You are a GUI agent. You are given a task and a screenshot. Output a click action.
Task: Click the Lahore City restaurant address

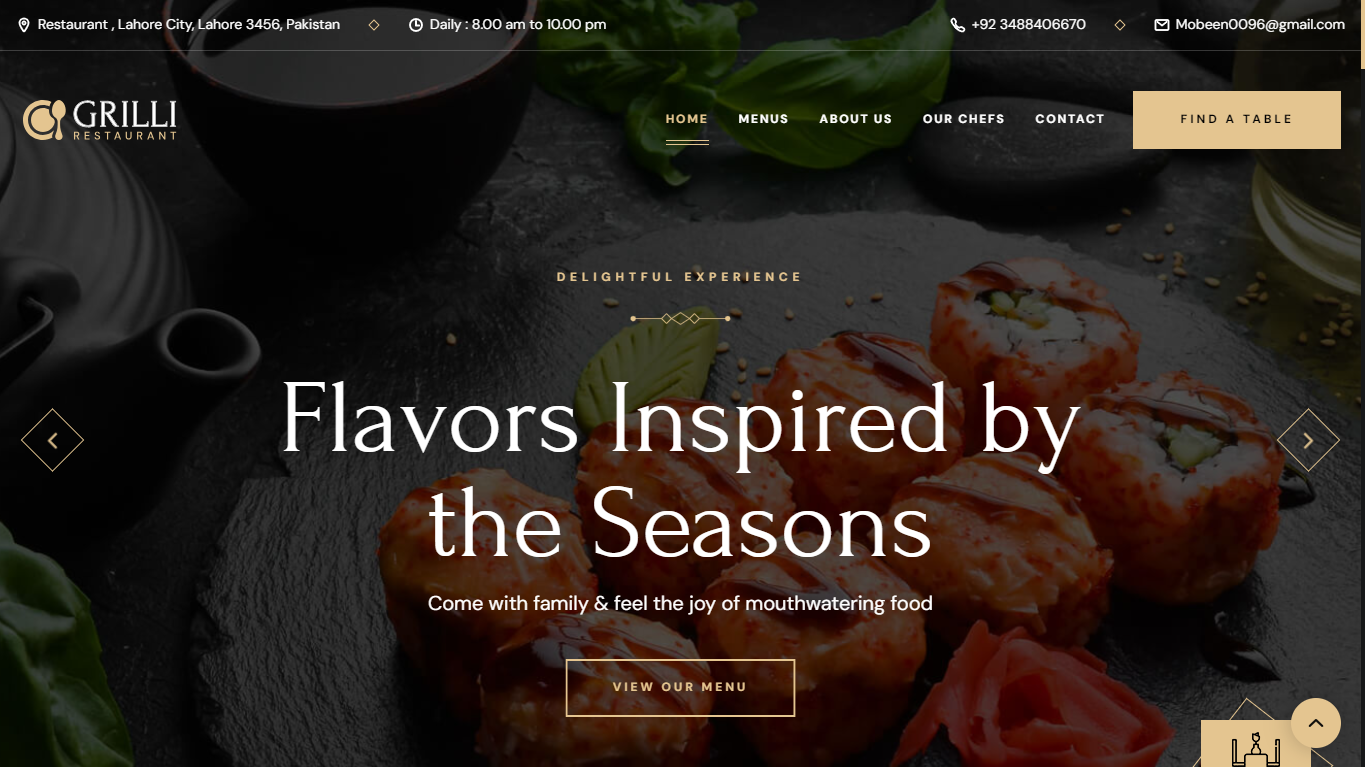point(189,25)
